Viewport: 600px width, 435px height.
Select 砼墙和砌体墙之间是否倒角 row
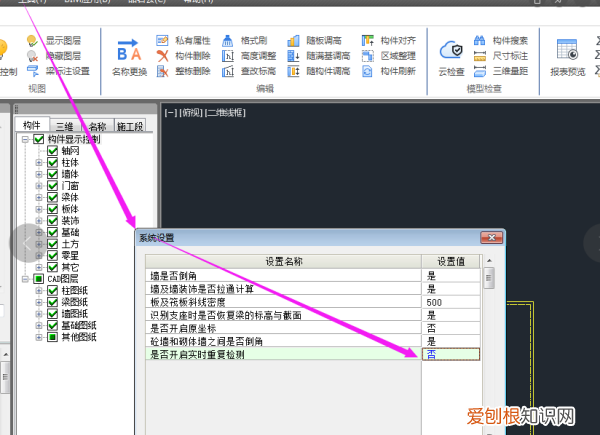point(284,341)
